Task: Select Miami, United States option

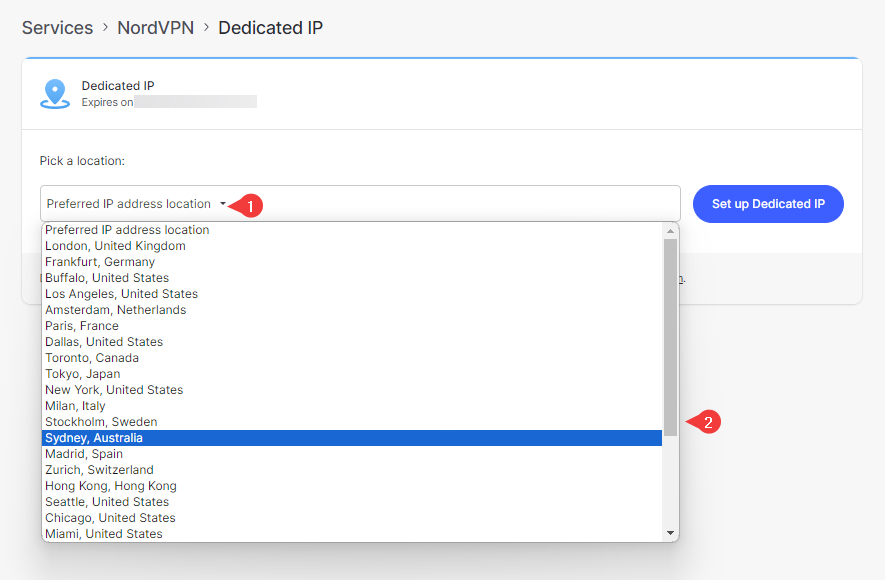Action: [103, 534]
